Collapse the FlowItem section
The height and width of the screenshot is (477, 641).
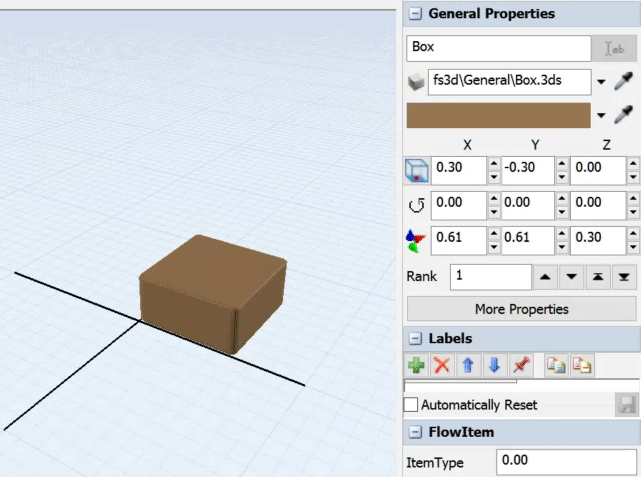[x=414, y=432]
